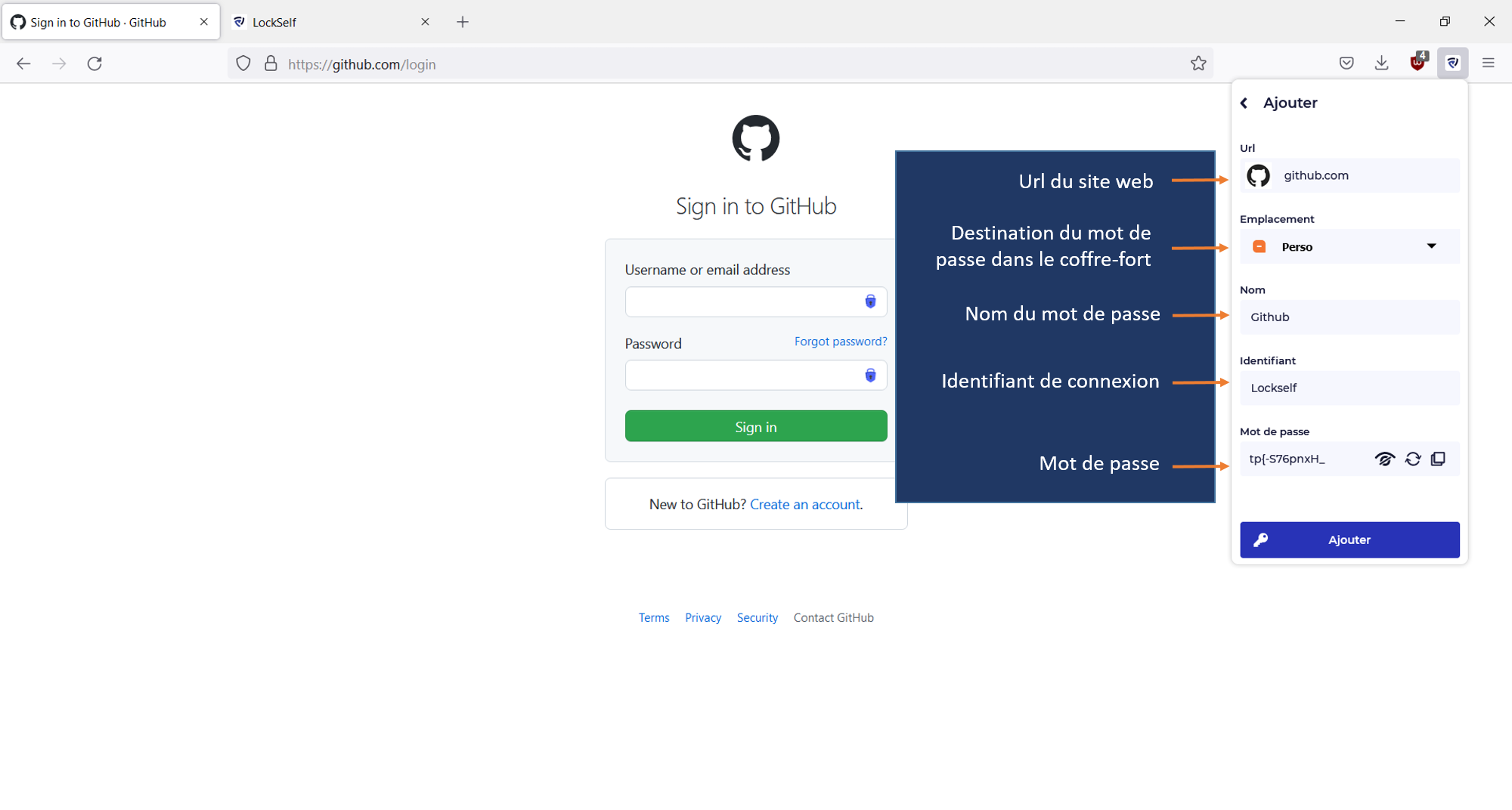
Task: Open the Terms footer link
Action: tap(654, 617)
